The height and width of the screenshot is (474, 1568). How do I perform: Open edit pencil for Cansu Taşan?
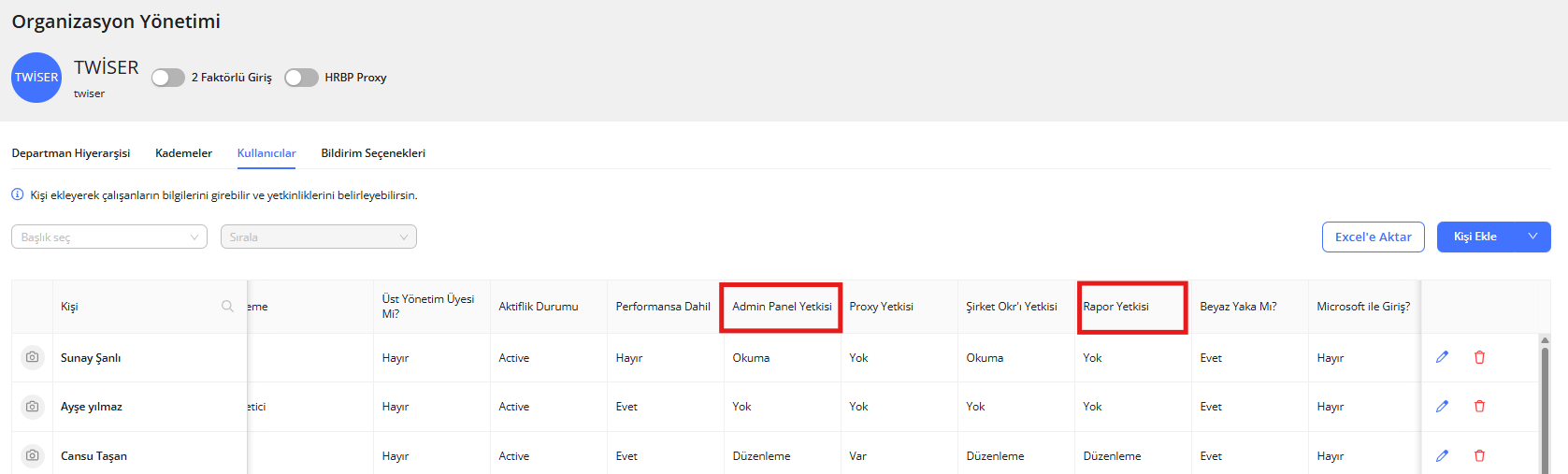[x=1442, y=455]
